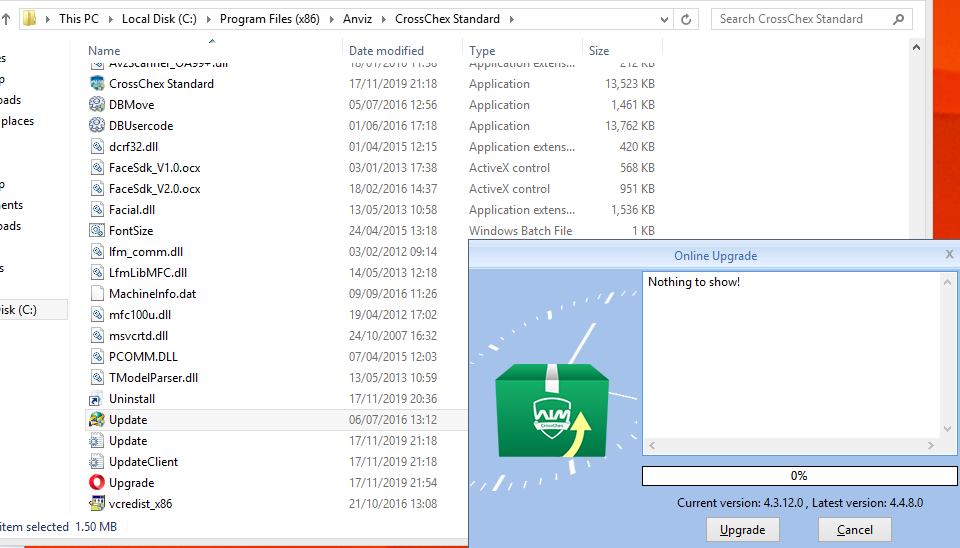Expand the chevron after Program Files (x86)

[331, 19]
